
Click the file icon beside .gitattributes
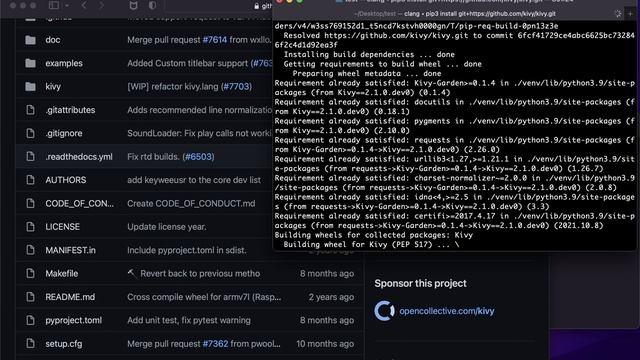click(x=31, y=110)
